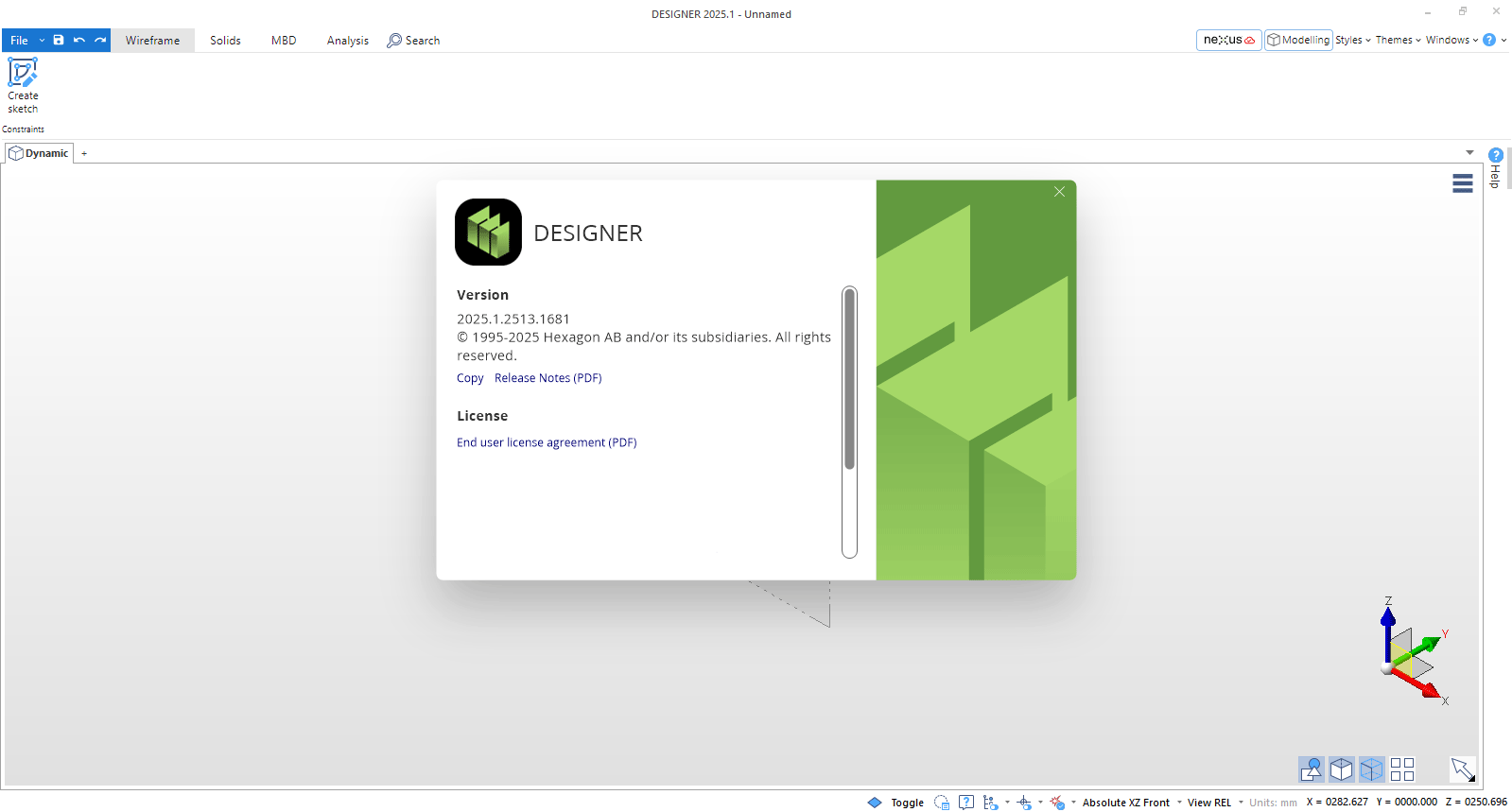Screen dimensions: 1512x812
Task: Click the version number 2025.1.2513.1681
Action: 513,320
